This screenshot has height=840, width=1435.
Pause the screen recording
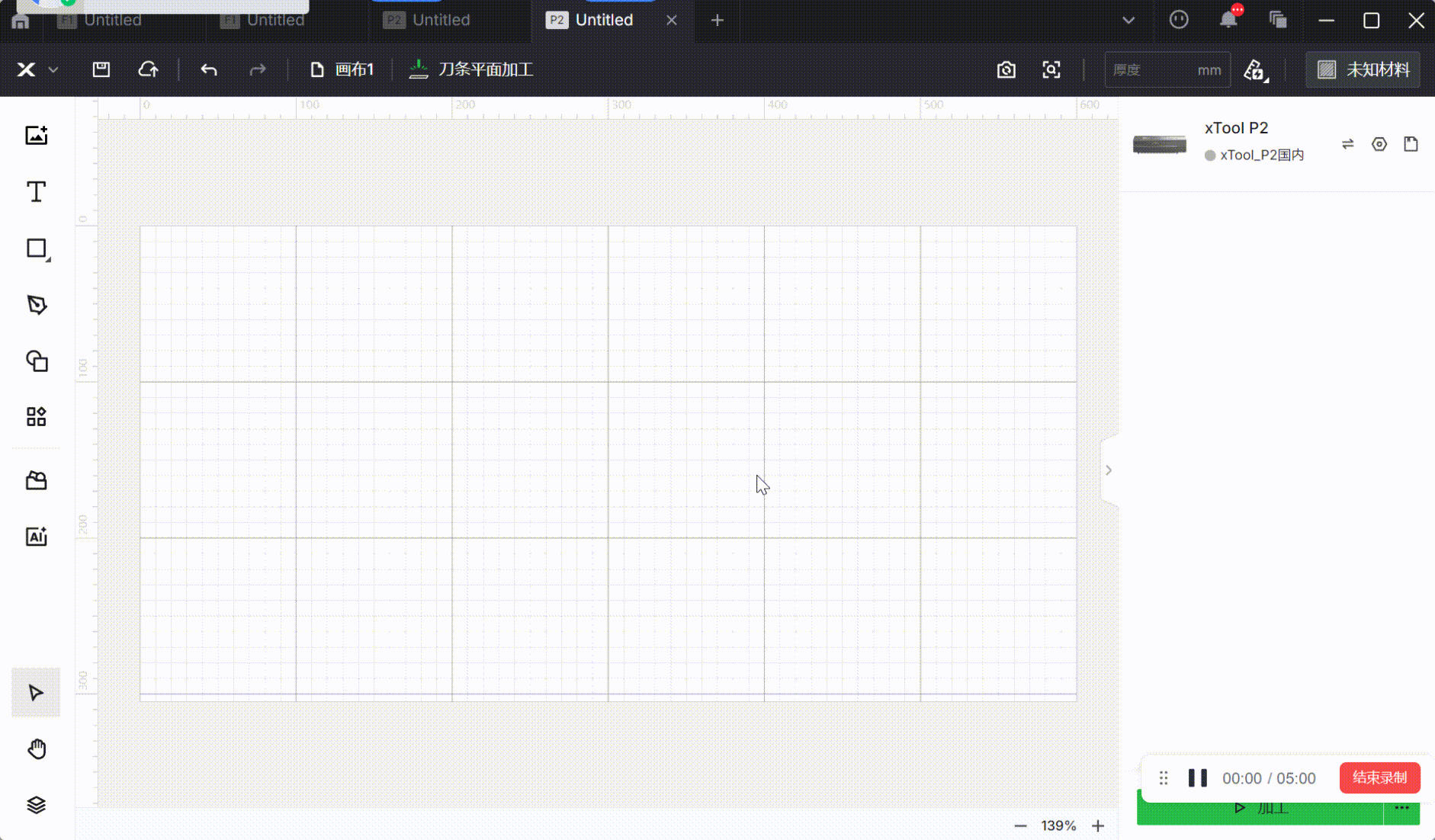1197,778
